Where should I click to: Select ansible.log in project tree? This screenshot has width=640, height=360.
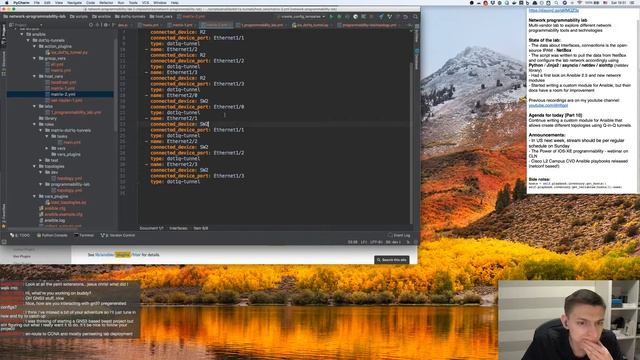[x=54, y=220]
